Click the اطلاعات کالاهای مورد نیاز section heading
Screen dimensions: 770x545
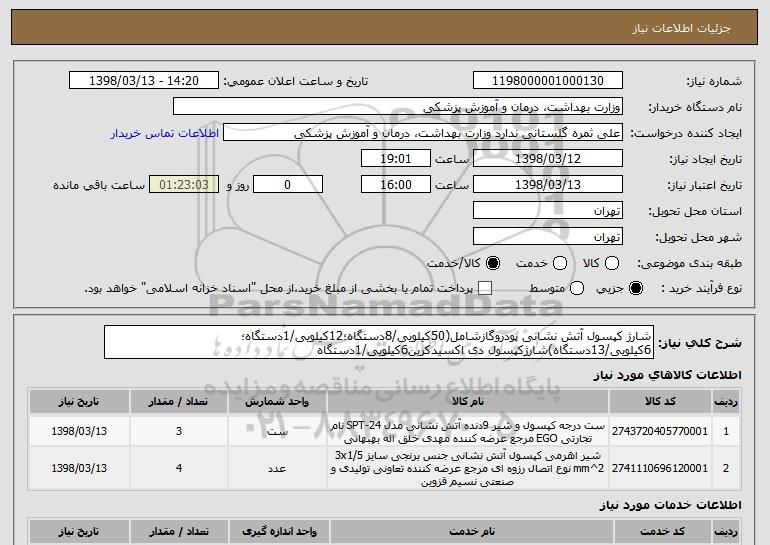pyautogui.click(x=667, y=375)
